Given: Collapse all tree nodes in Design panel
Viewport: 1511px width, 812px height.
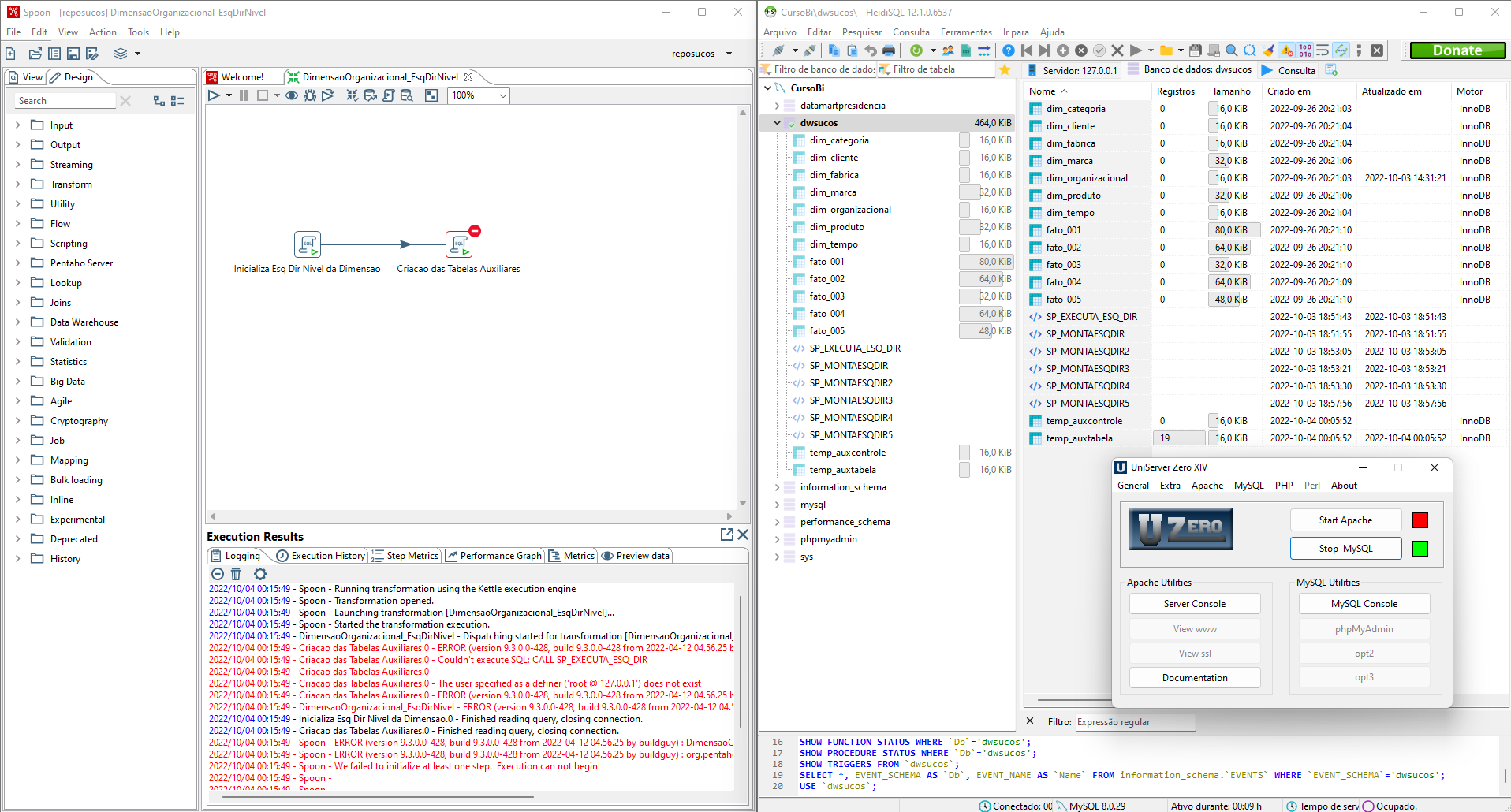Looking at the screenshot, I should click(x=177, y=101).
